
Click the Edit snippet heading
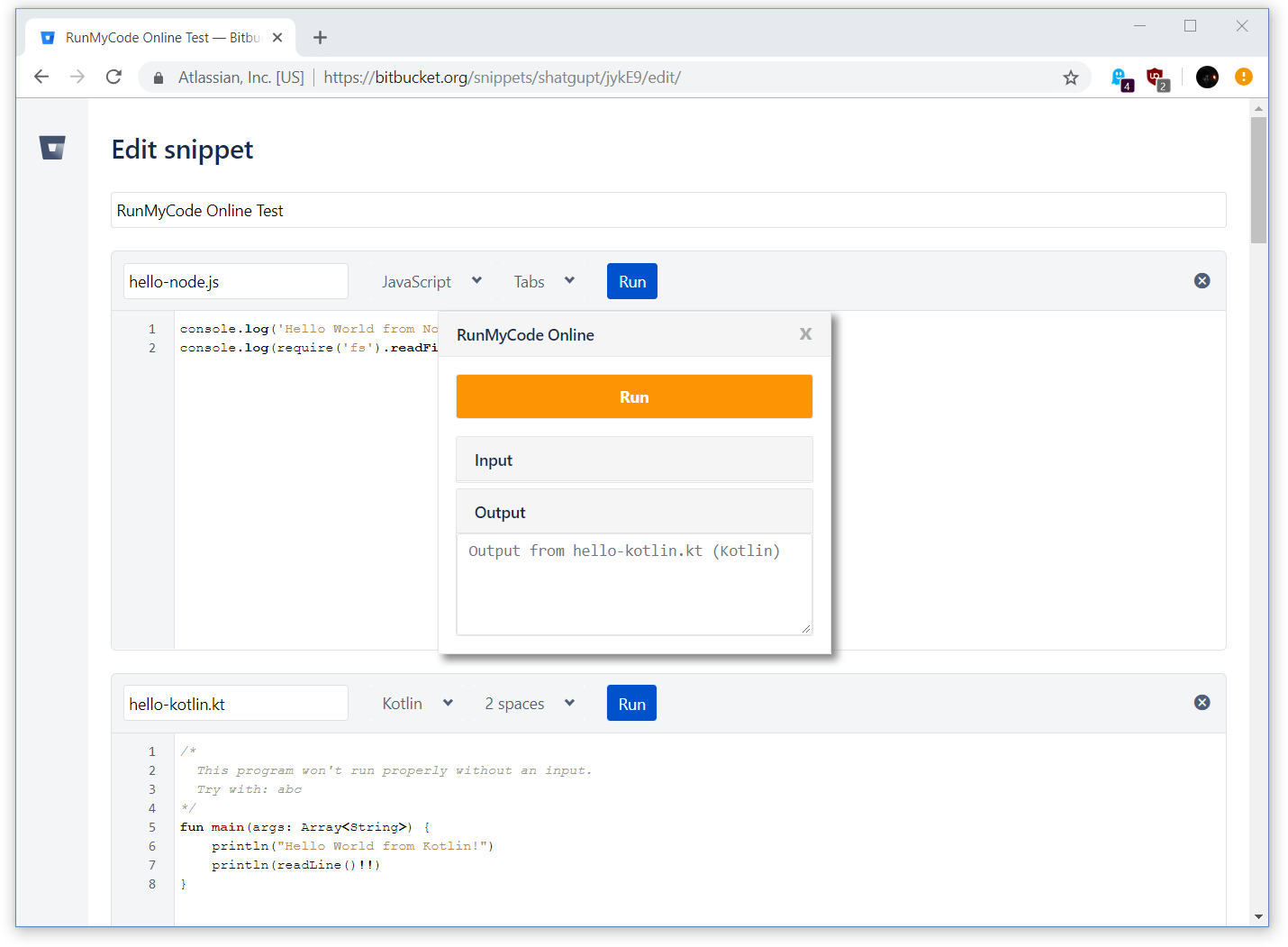click(182, 150)
